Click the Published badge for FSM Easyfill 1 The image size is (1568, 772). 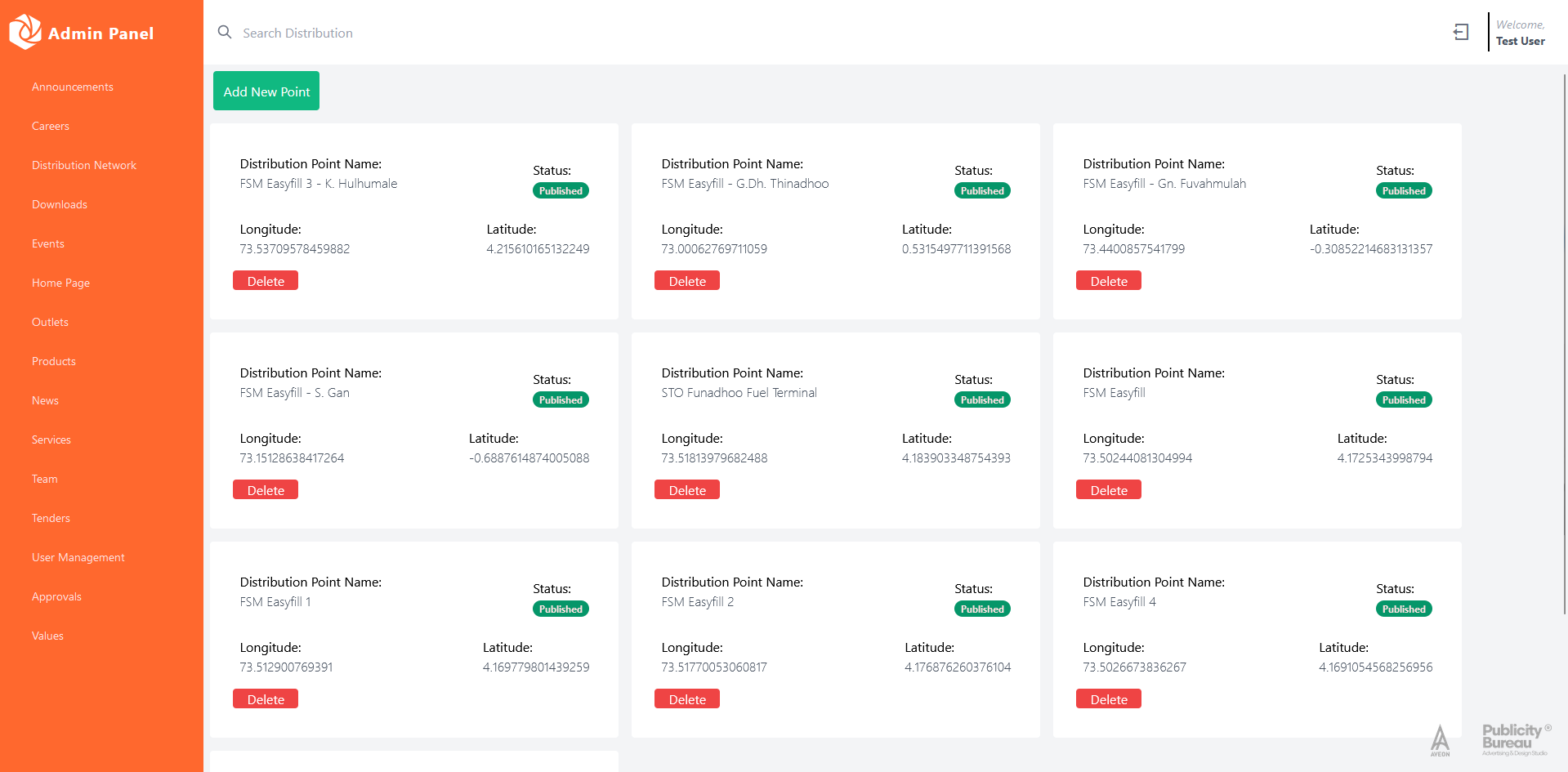coord(561,609)
